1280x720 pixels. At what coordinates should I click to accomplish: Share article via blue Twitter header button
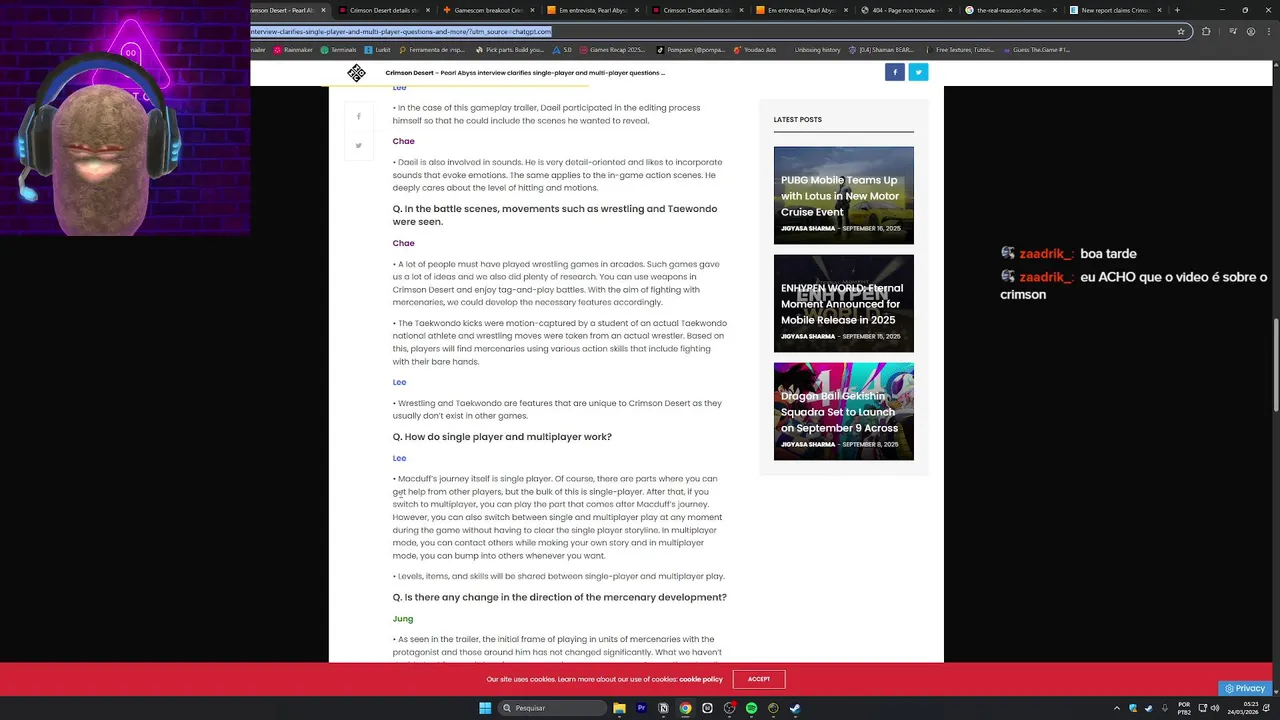tap(918, 72)
